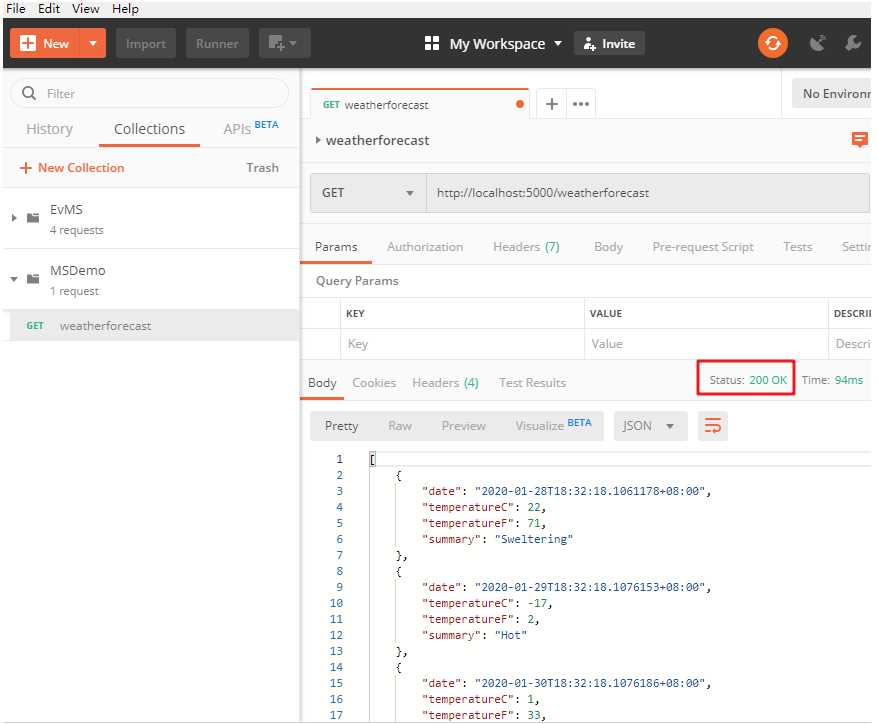Screen dimensions: 878x724
Task: Select the Pretty view mode
Action: coord(341,426)
